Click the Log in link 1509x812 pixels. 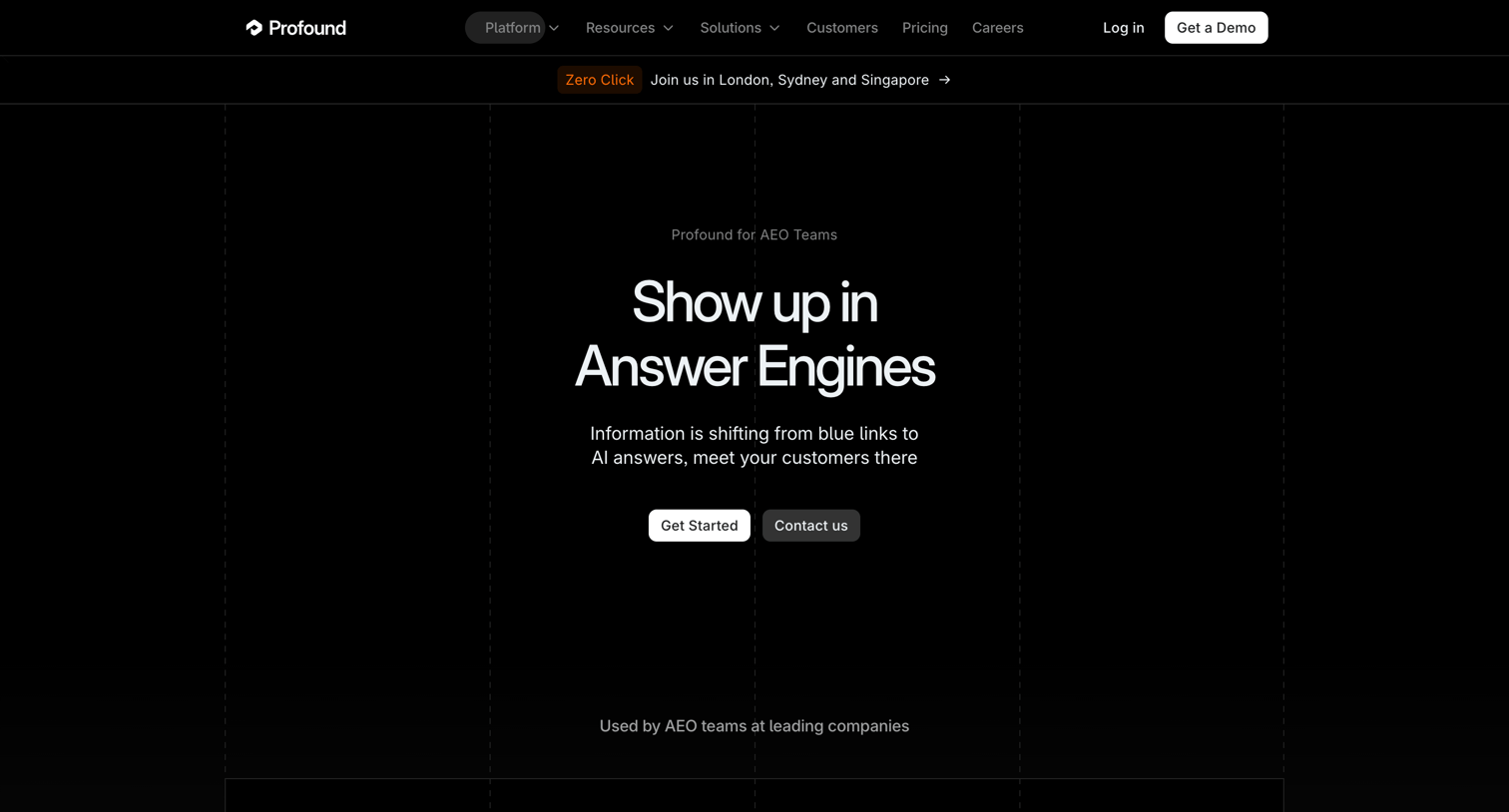tap(1124, 28)
